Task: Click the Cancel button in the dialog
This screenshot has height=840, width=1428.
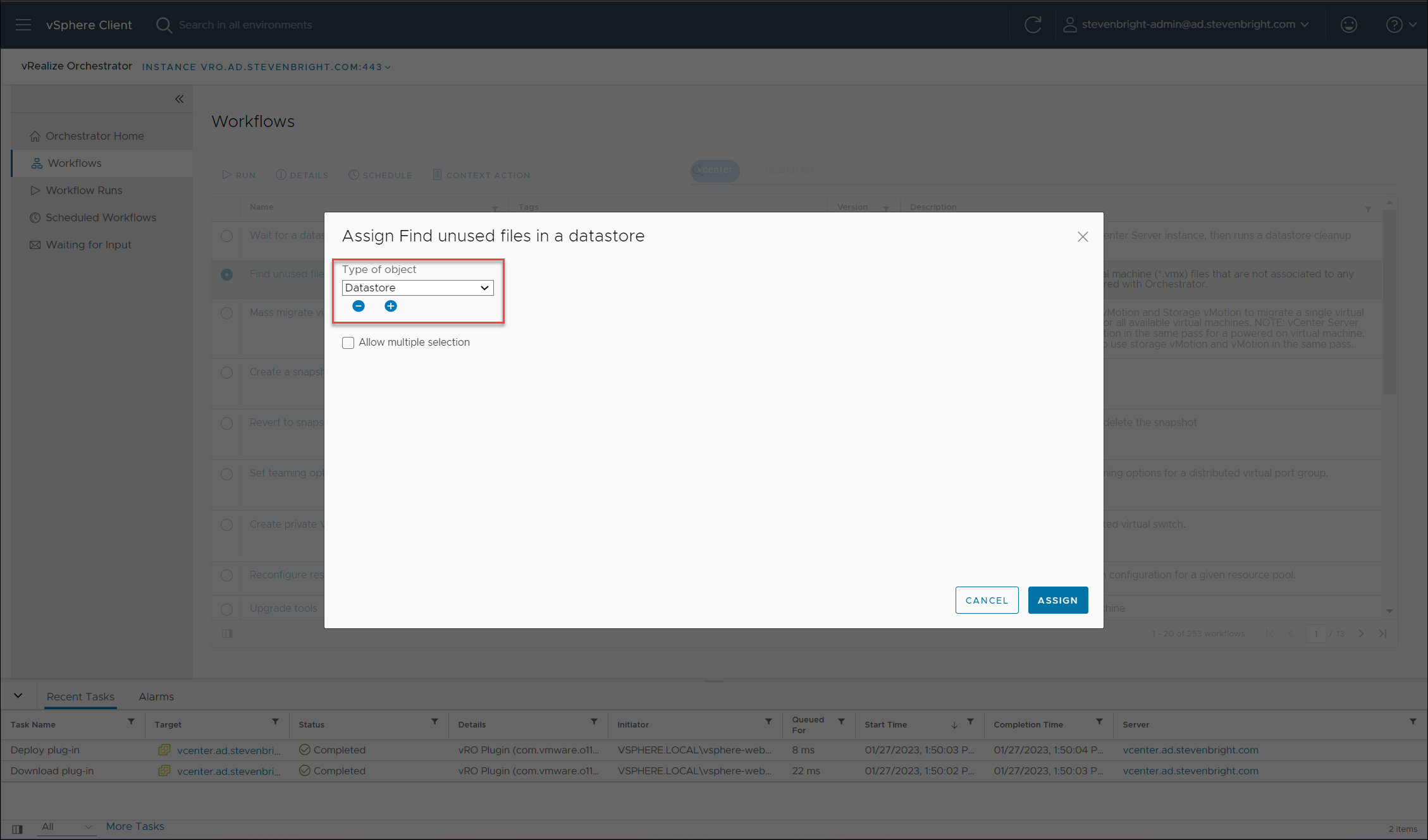Action: pos(987,600)
